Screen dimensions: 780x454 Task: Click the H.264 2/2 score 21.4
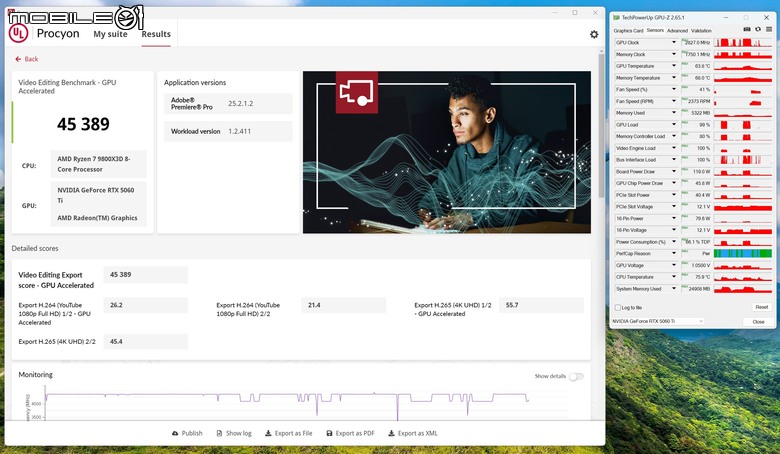tap(344, 305)
